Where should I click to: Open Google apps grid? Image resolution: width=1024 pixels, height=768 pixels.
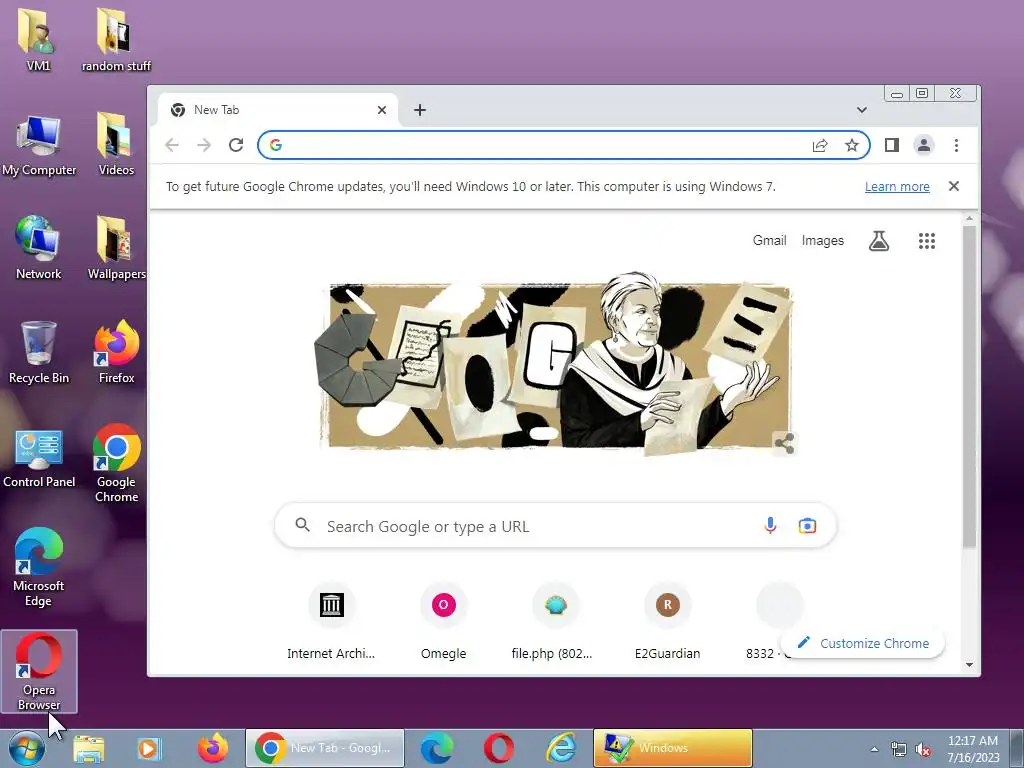(x=927, y=241)
